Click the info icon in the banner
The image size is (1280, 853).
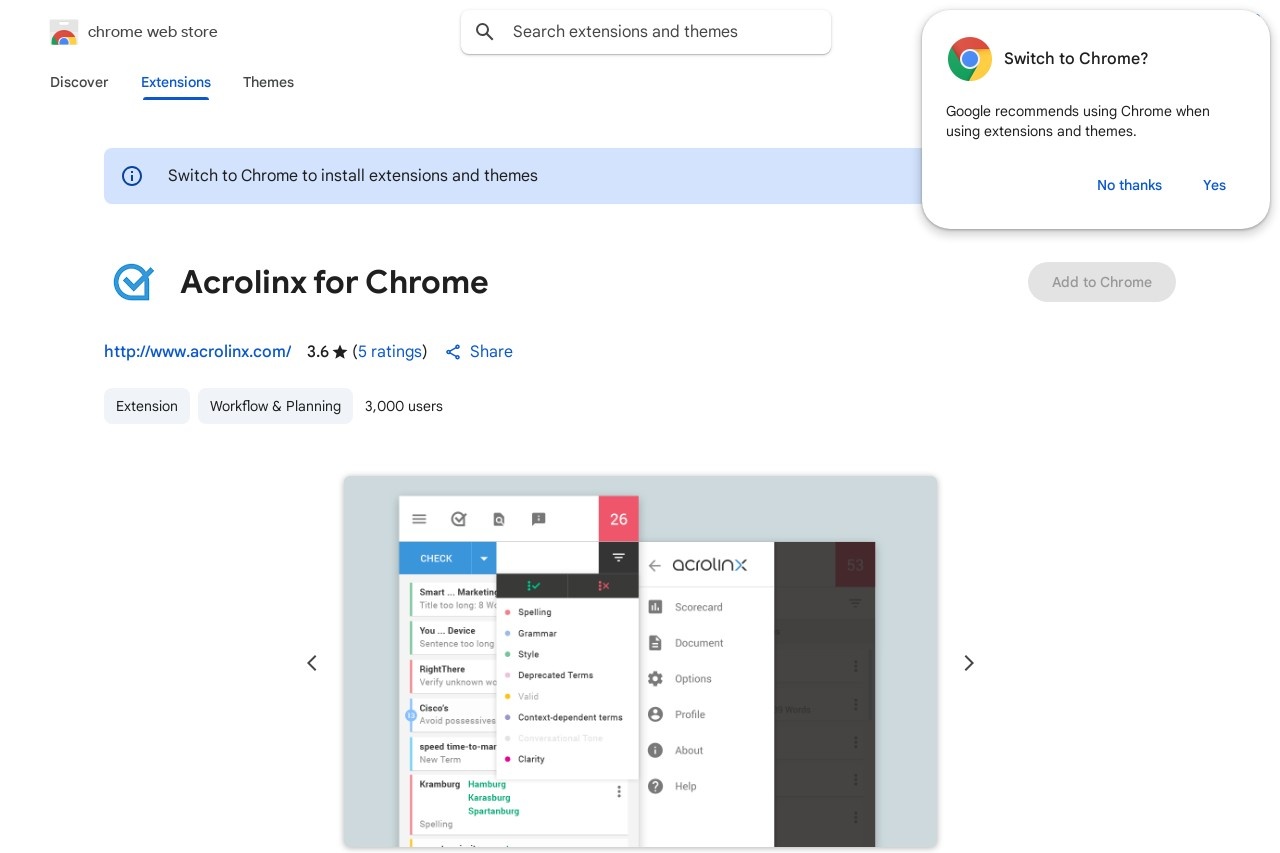tap(132, 176)
